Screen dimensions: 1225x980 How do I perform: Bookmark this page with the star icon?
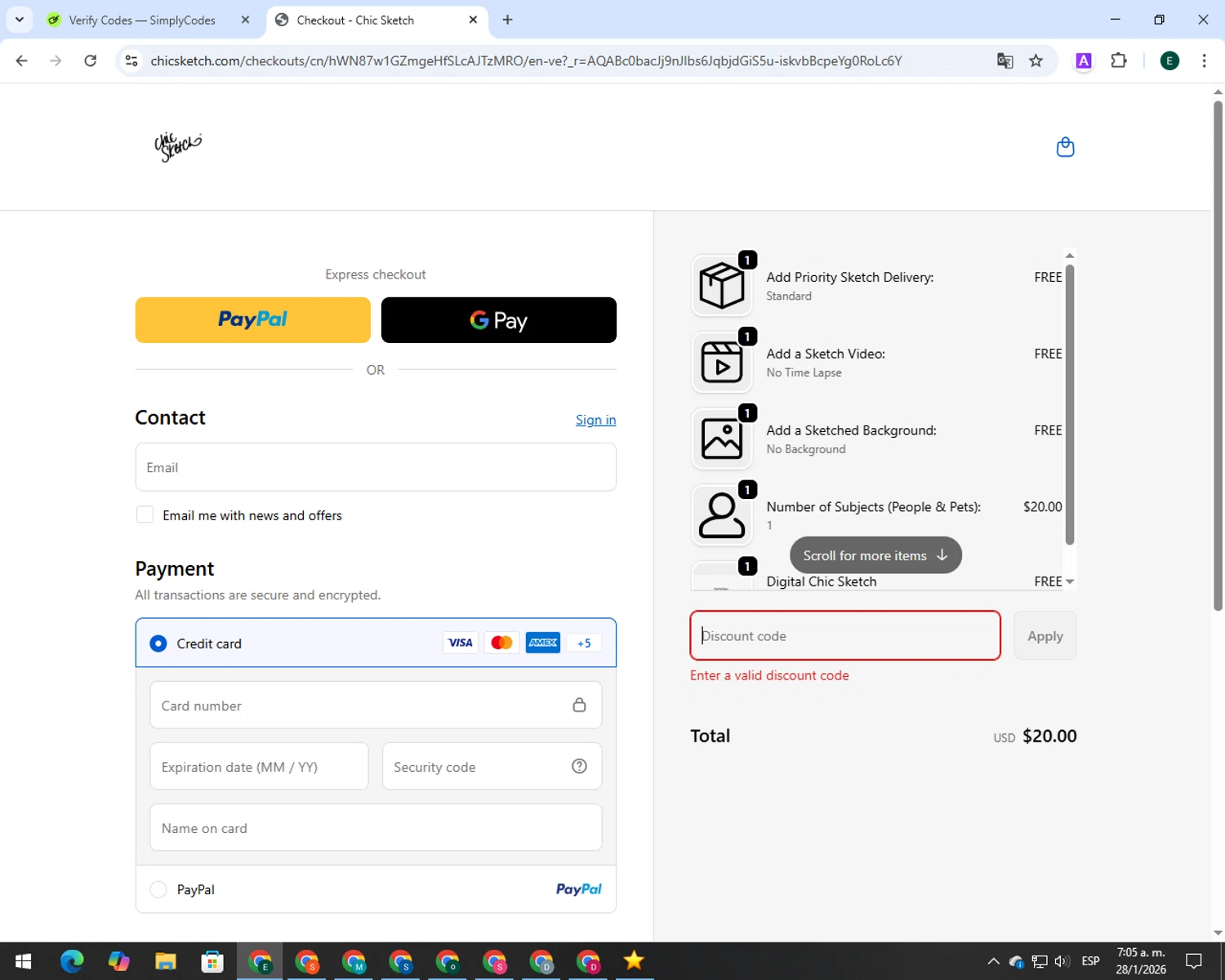[x=1036, y=60]
